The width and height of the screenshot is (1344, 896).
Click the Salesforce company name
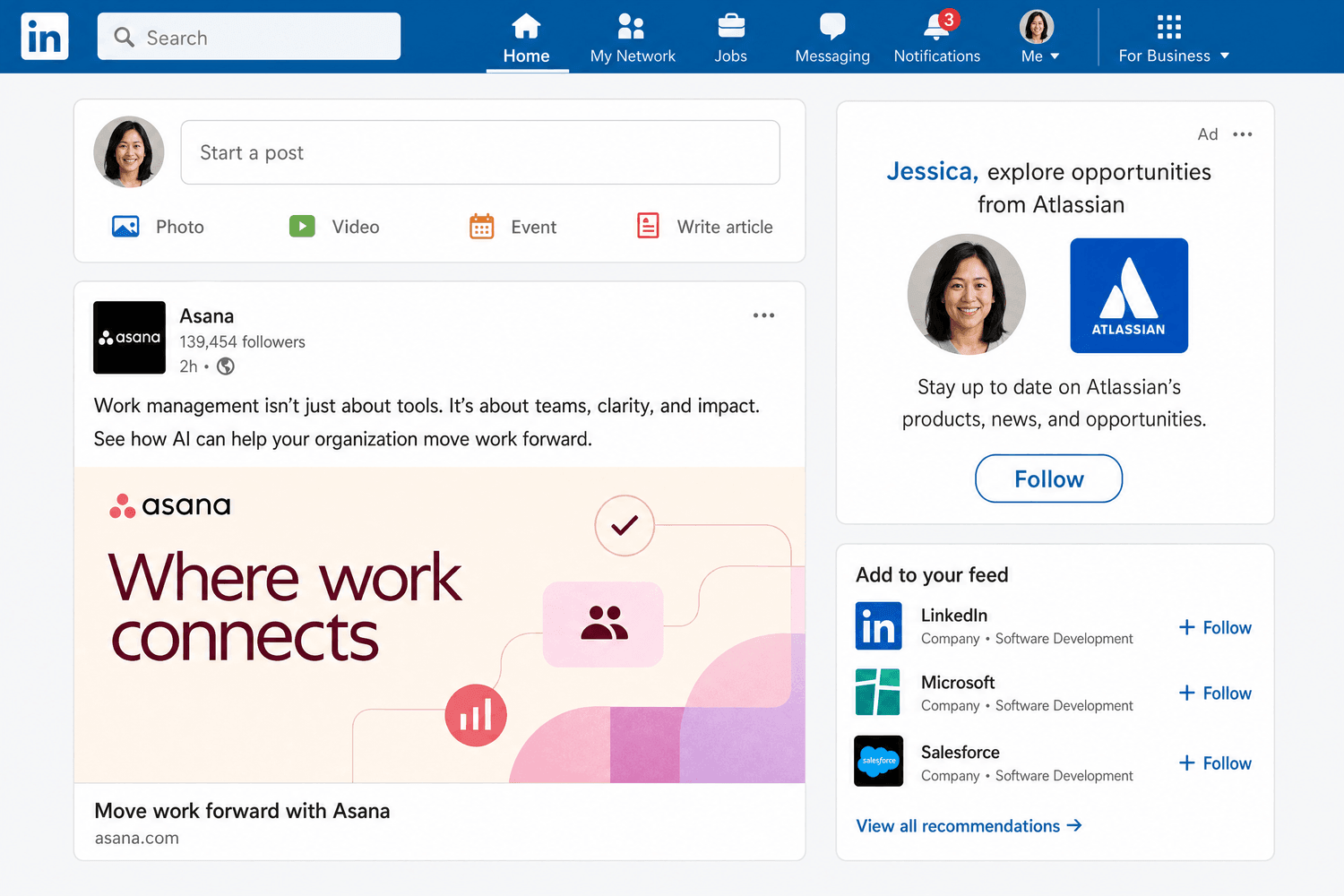coord(961,753)
